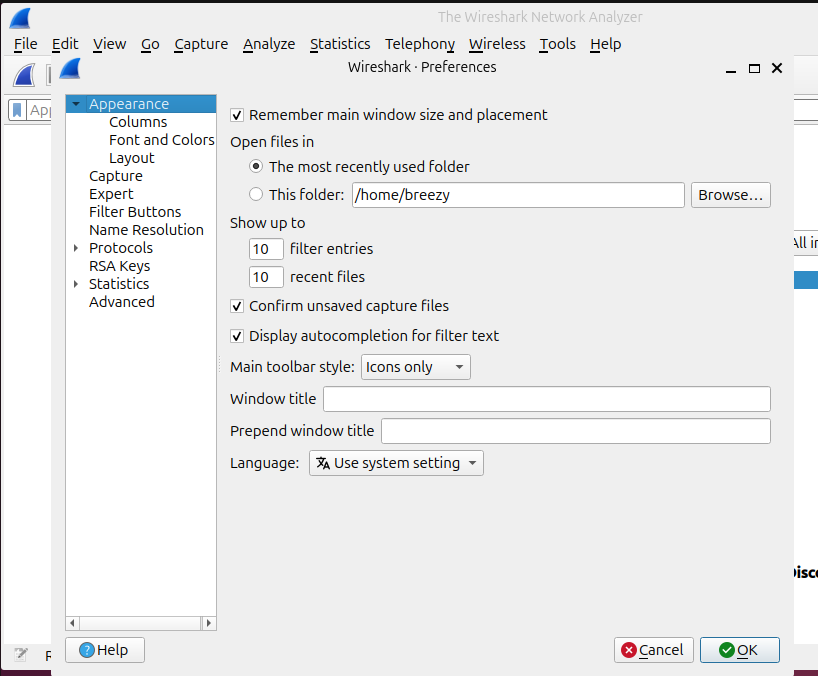This screenshot has width=818, height=676.
Task: Open the Telephony menu
Action: pos(420,44)
